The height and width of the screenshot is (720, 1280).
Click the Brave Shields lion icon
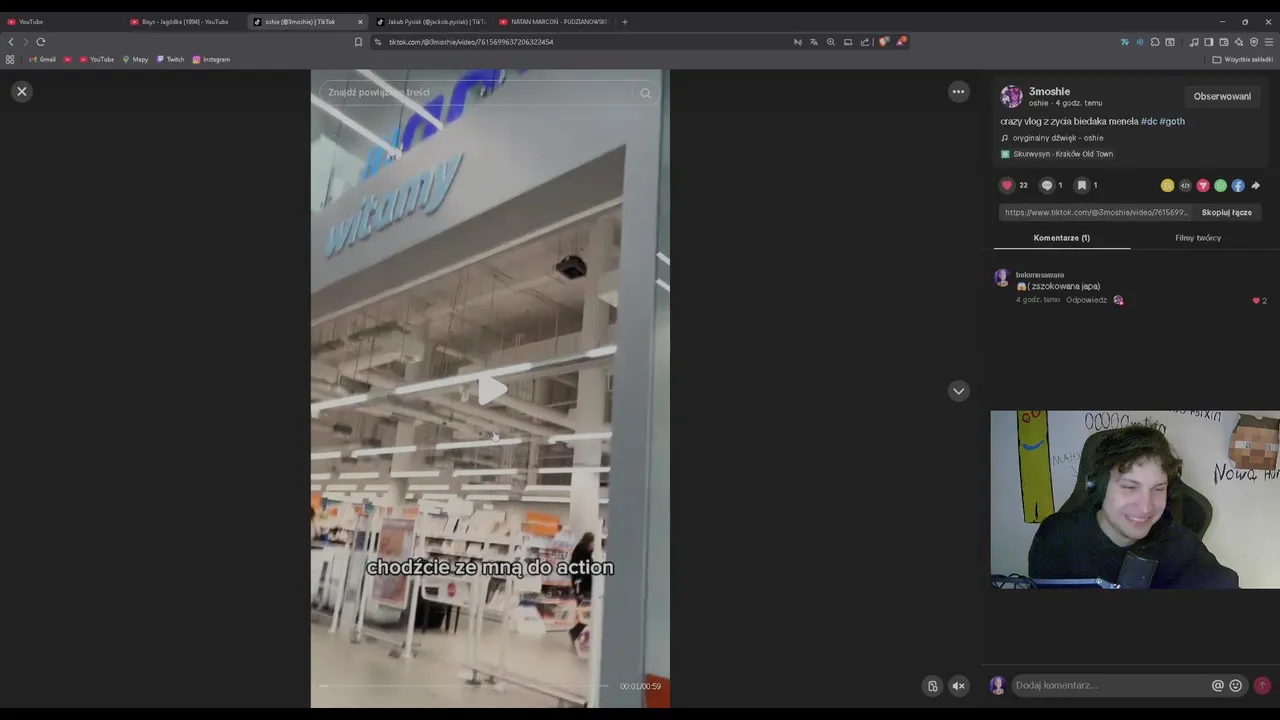(x=883, y=42)
